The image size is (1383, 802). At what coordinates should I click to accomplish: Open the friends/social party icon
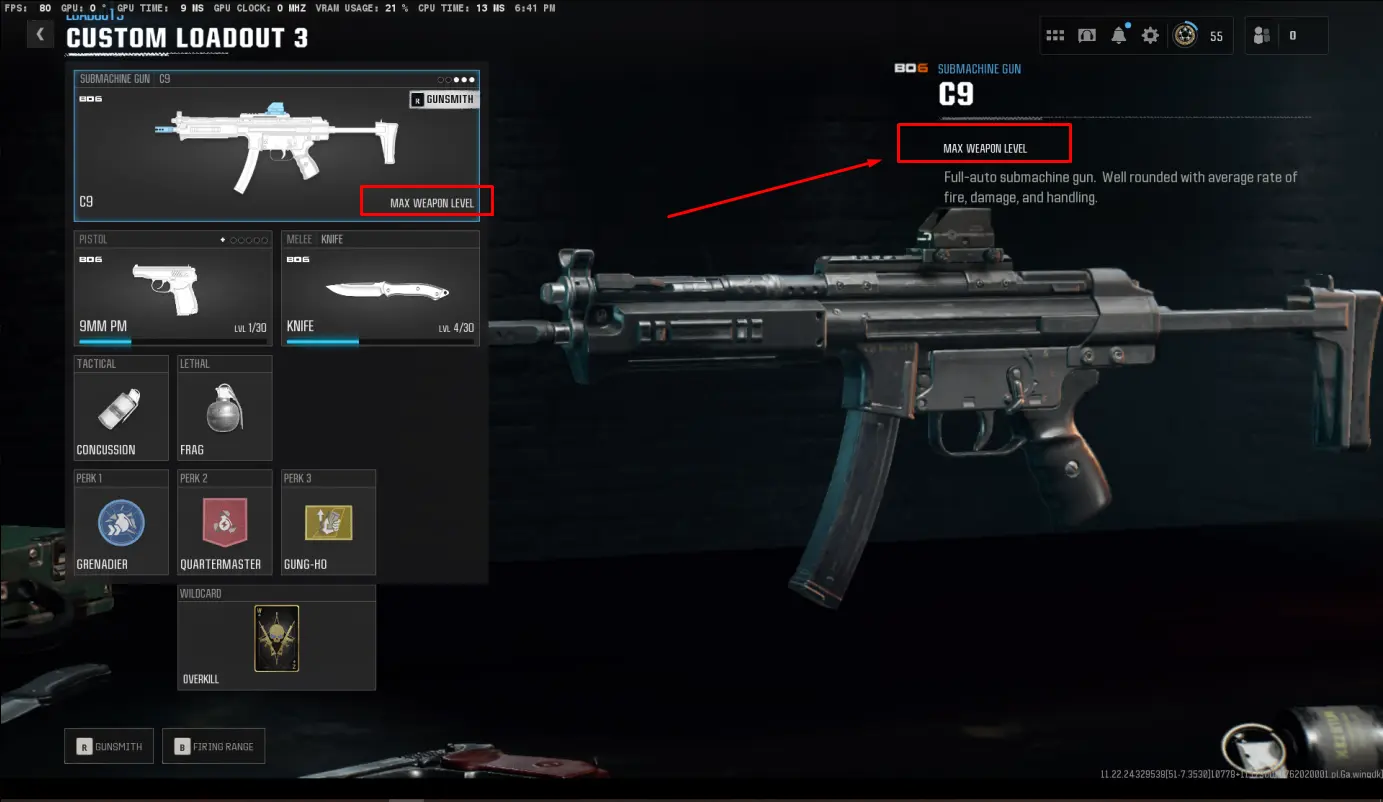point(1262,36)
